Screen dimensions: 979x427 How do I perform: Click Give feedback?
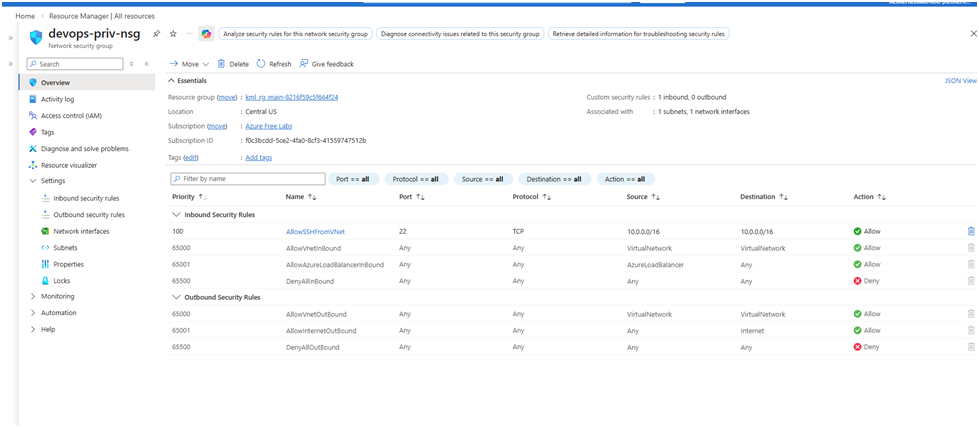point(327,64)
